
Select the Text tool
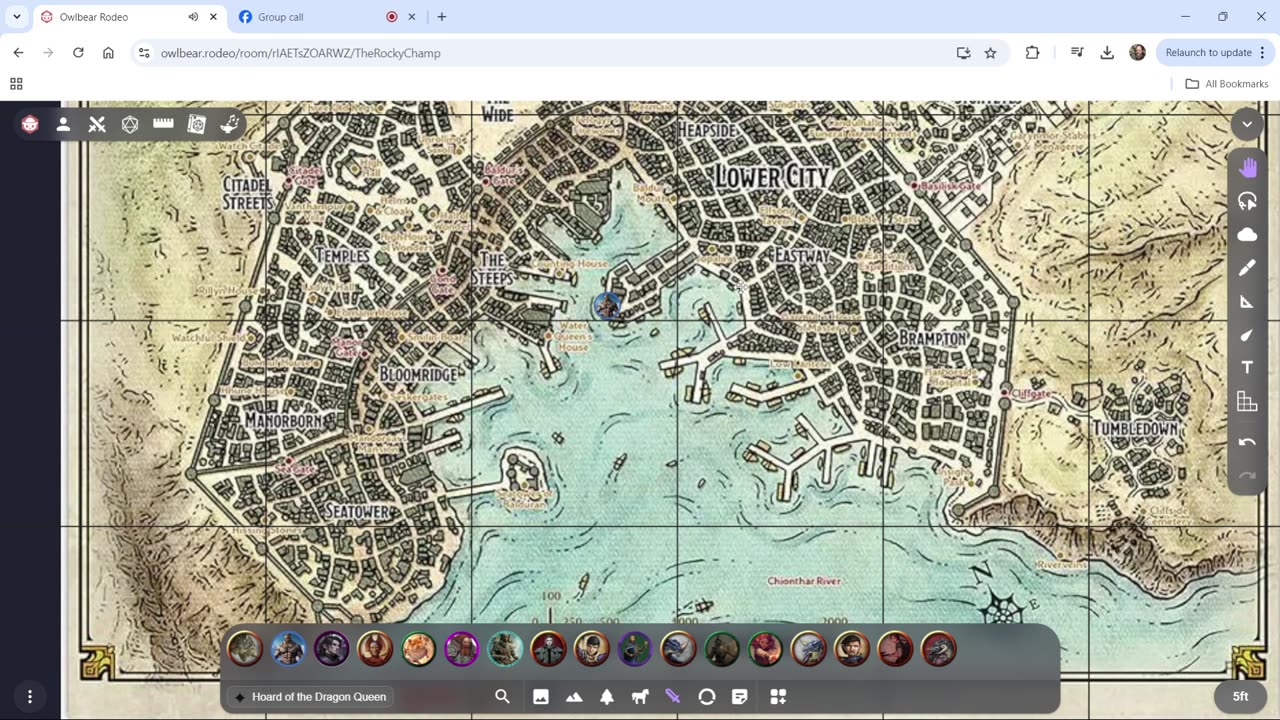coord(1247,368)
